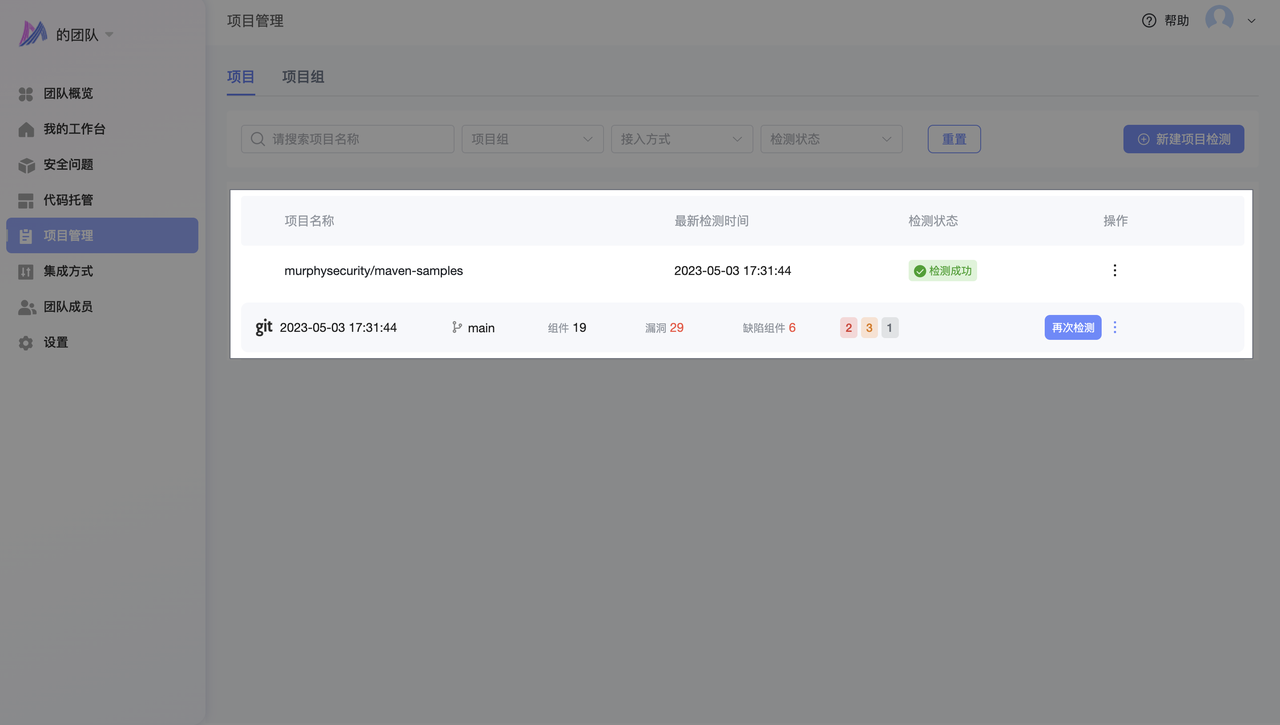Click the 再次检测 button
Viewport: 1280px width, 725px height.
click(x=1072, y=327)
